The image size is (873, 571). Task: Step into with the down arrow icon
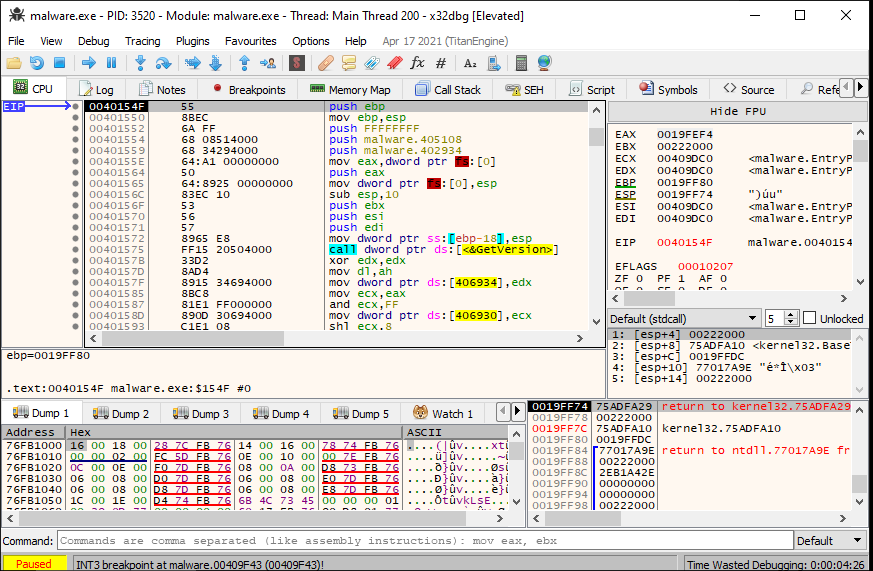coord(140,63)
